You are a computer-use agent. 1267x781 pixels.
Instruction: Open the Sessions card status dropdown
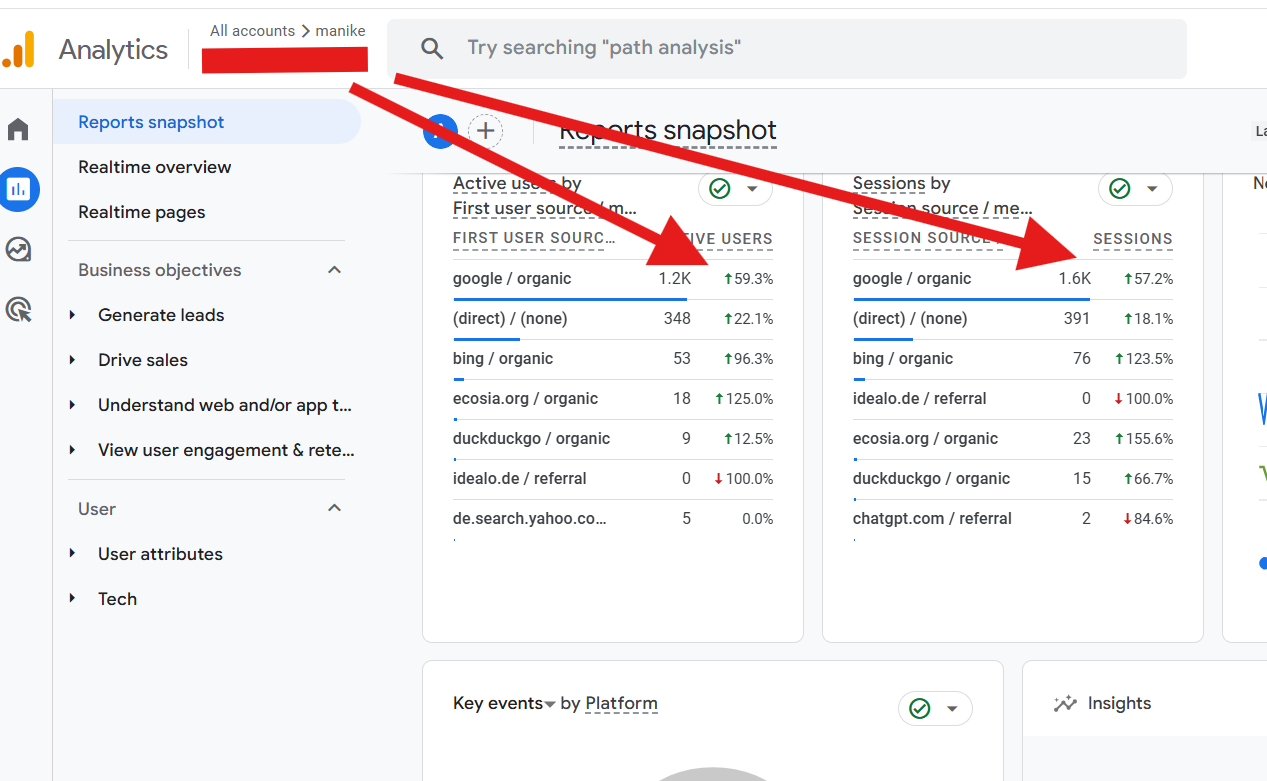point(1151,189)
